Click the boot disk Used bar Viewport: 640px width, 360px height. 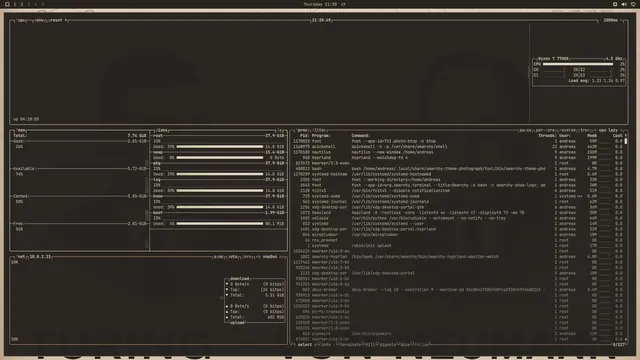(220, 224)
